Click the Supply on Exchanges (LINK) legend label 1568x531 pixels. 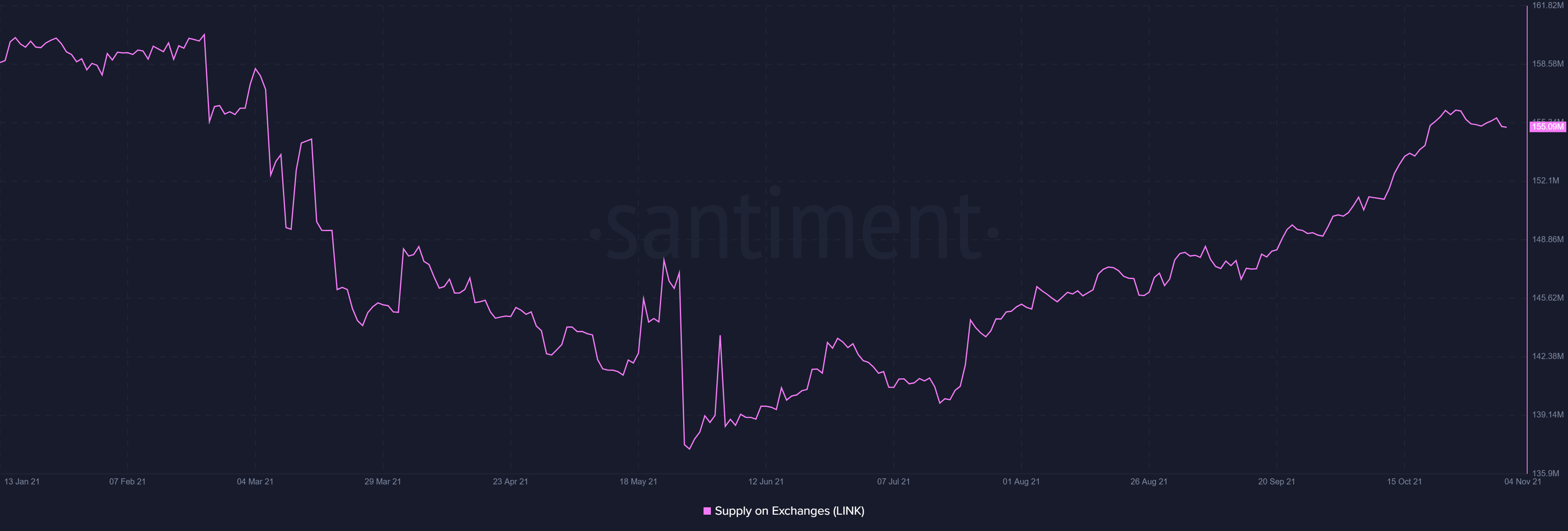tap(789, 511)
